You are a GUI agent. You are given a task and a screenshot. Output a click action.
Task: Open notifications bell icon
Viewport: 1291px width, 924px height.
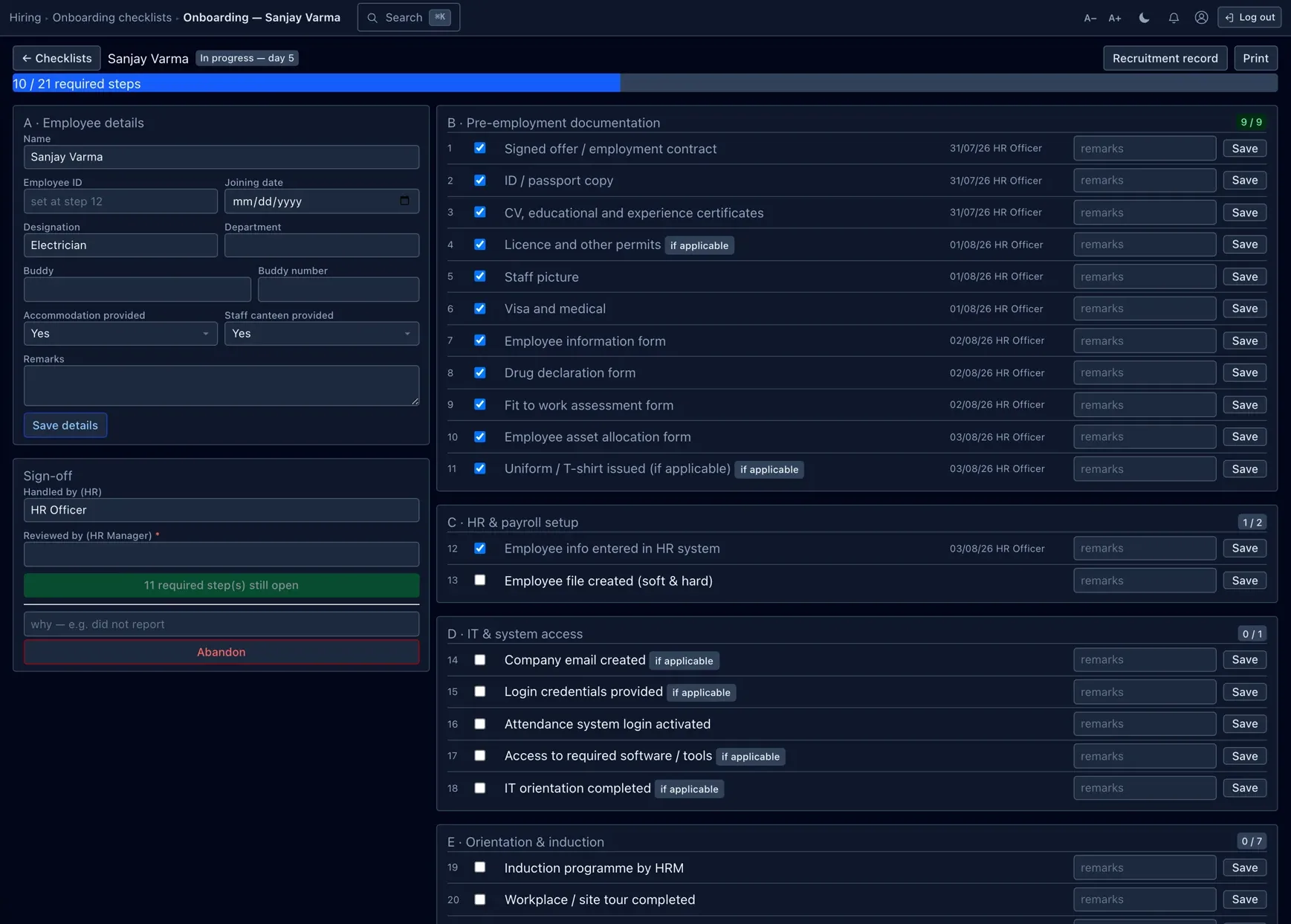tap(1174, 18)
